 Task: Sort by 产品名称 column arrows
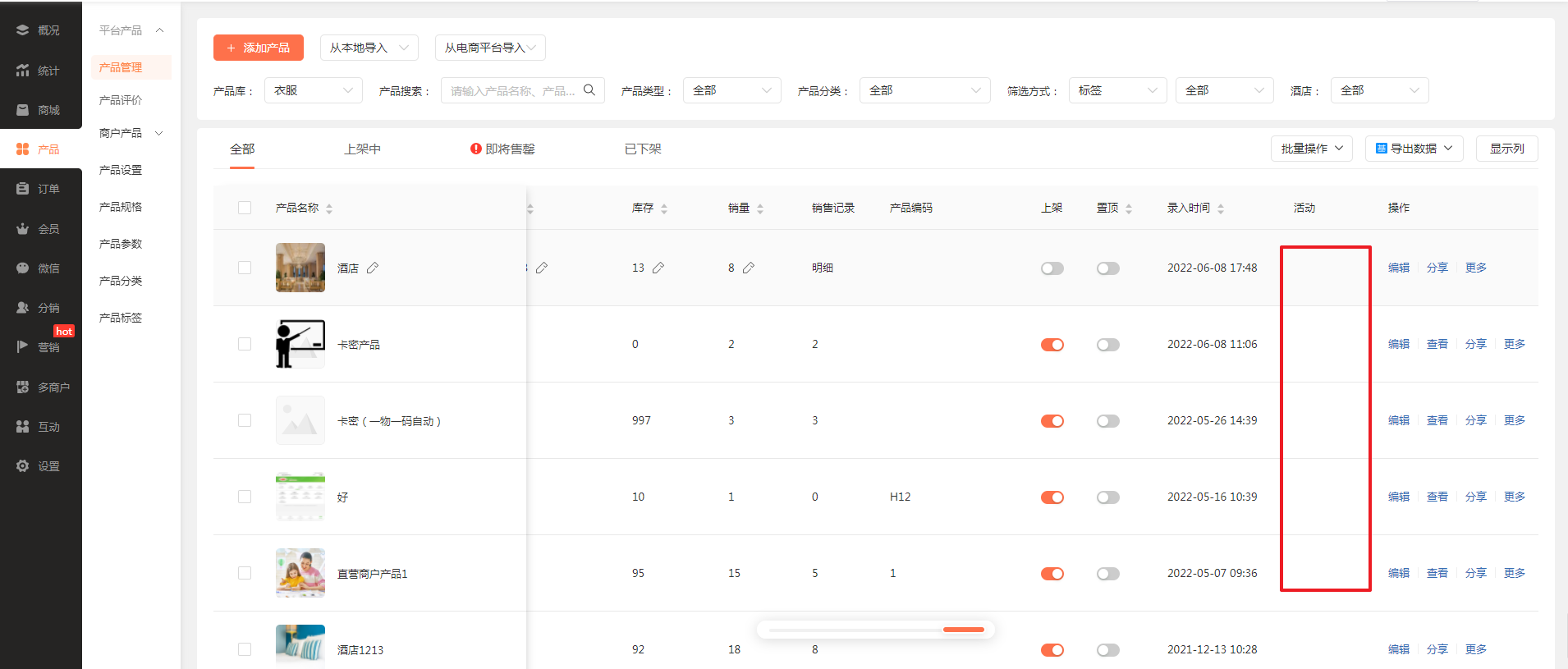(x=329, y=208)
